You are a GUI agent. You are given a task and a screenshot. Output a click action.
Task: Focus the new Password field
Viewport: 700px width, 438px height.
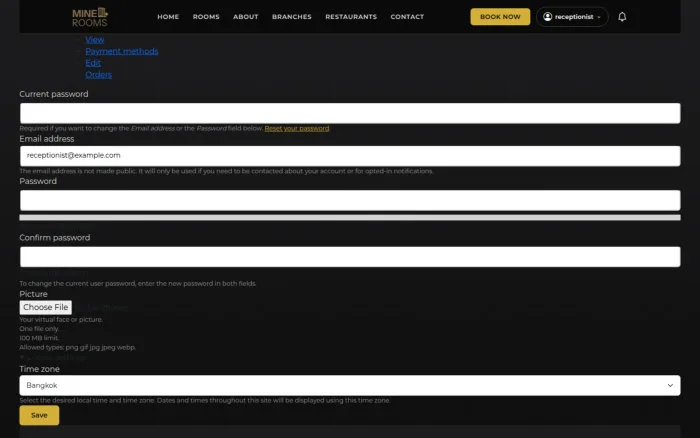(x=350, y=200)
